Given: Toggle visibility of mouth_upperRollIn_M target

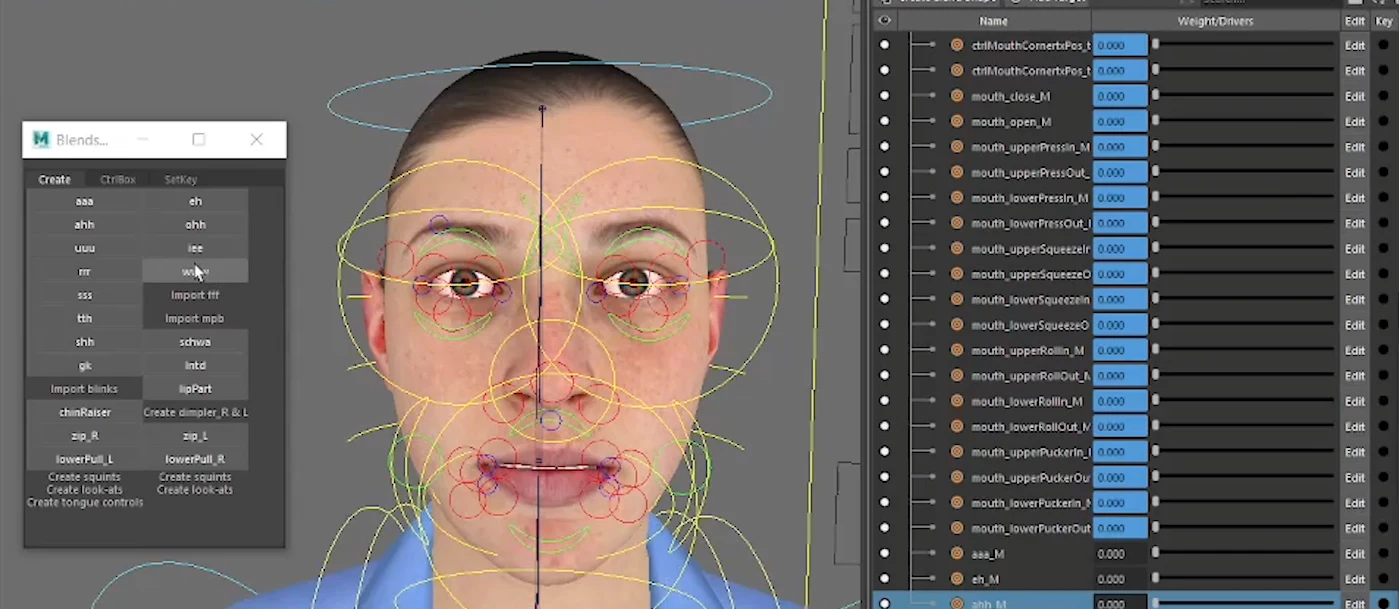Looking at the screenshot, I should pyautogui.click(x=884, y=351).
